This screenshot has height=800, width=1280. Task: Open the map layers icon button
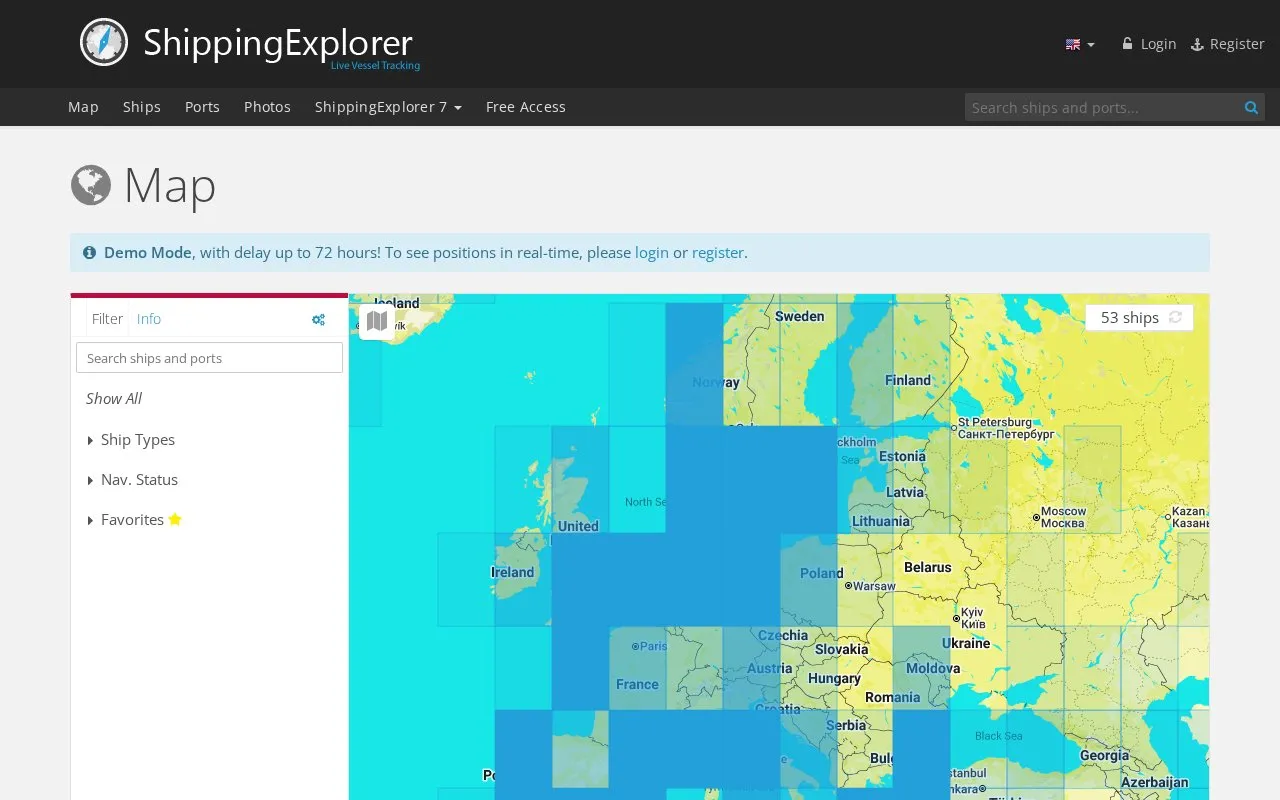point(377,321)
